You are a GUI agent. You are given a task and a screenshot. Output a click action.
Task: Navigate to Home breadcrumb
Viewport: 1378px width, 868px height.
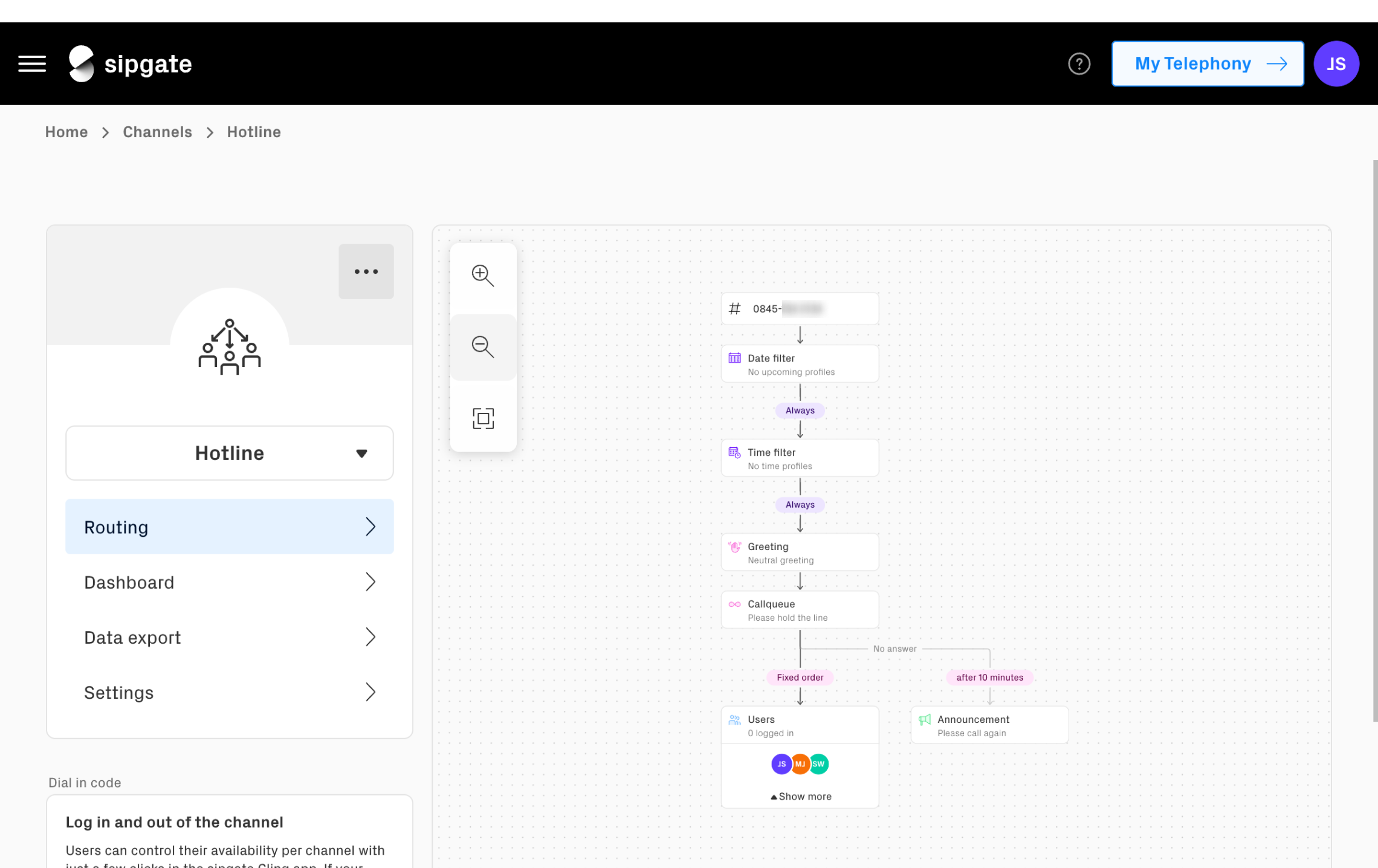click(66, 132)
